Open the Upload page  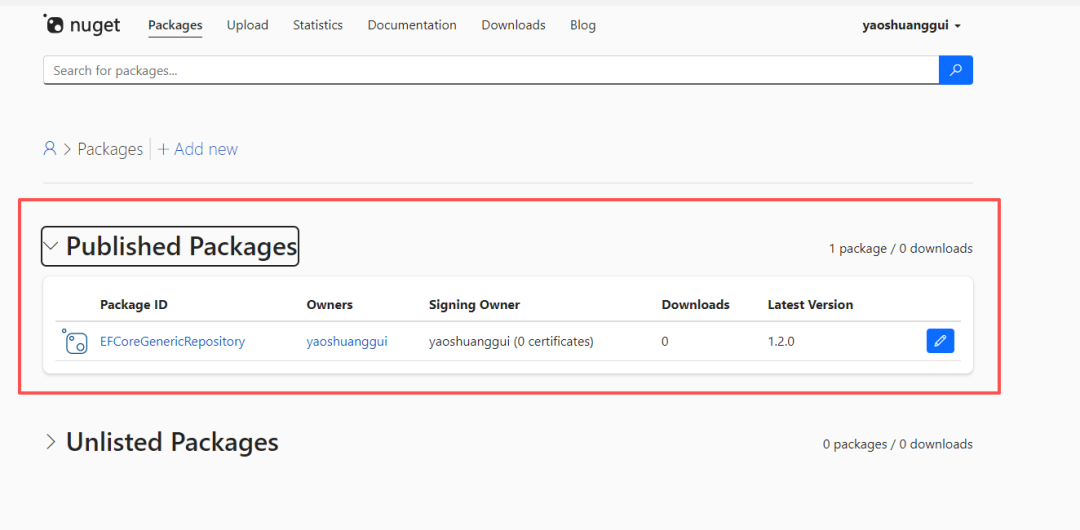(x=247, y=25)
